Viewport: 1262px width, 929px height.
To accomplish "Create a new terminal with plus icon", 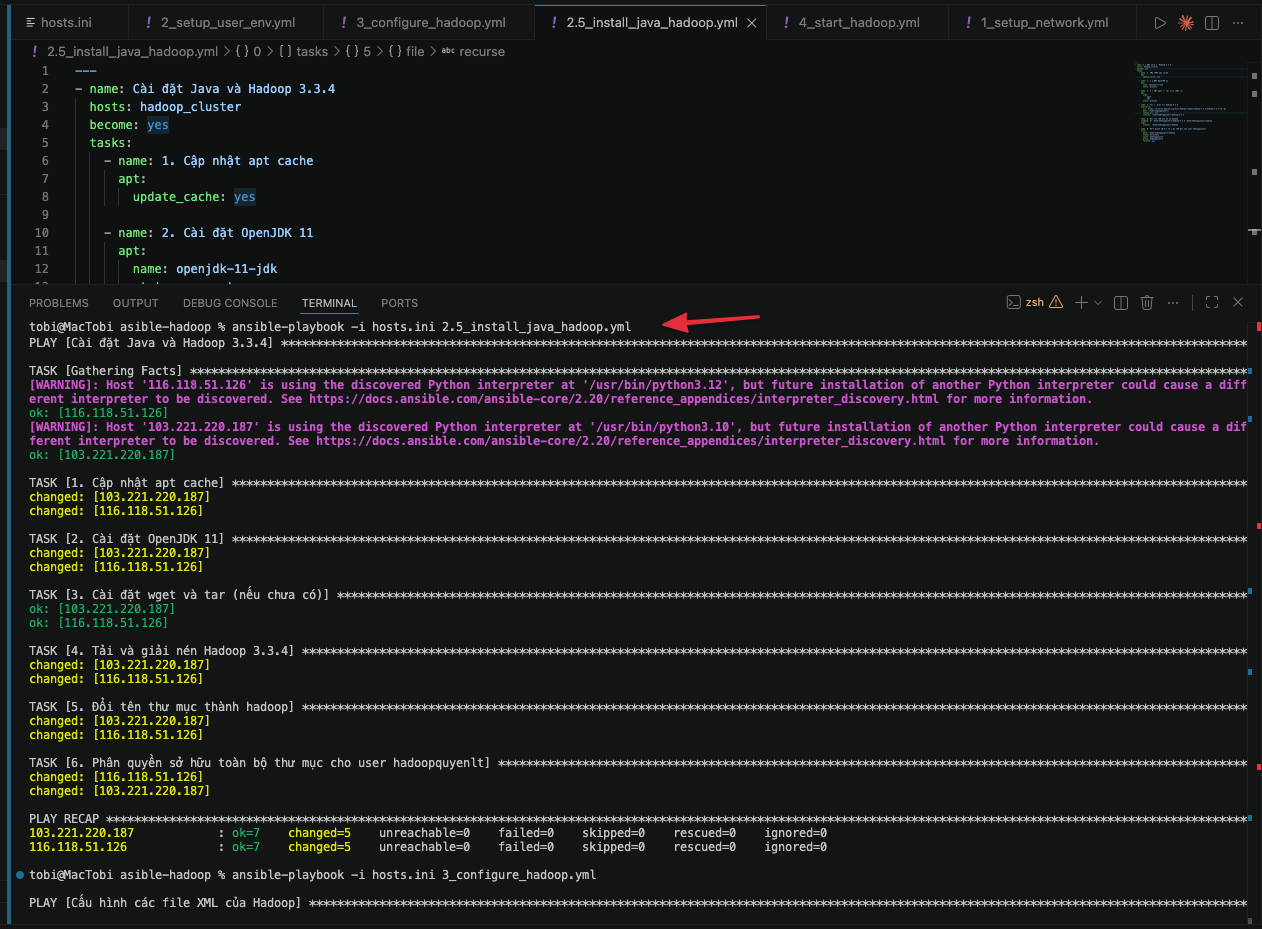I will (x=1081, y=302).
